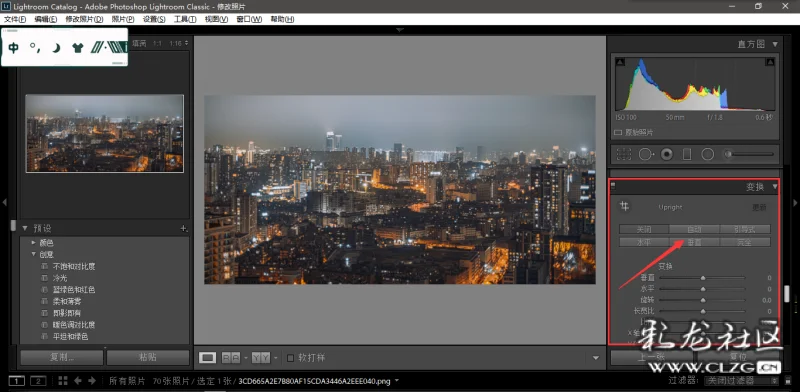
Task: Collapse the right panel group arrow
Action: coord(795,203)
